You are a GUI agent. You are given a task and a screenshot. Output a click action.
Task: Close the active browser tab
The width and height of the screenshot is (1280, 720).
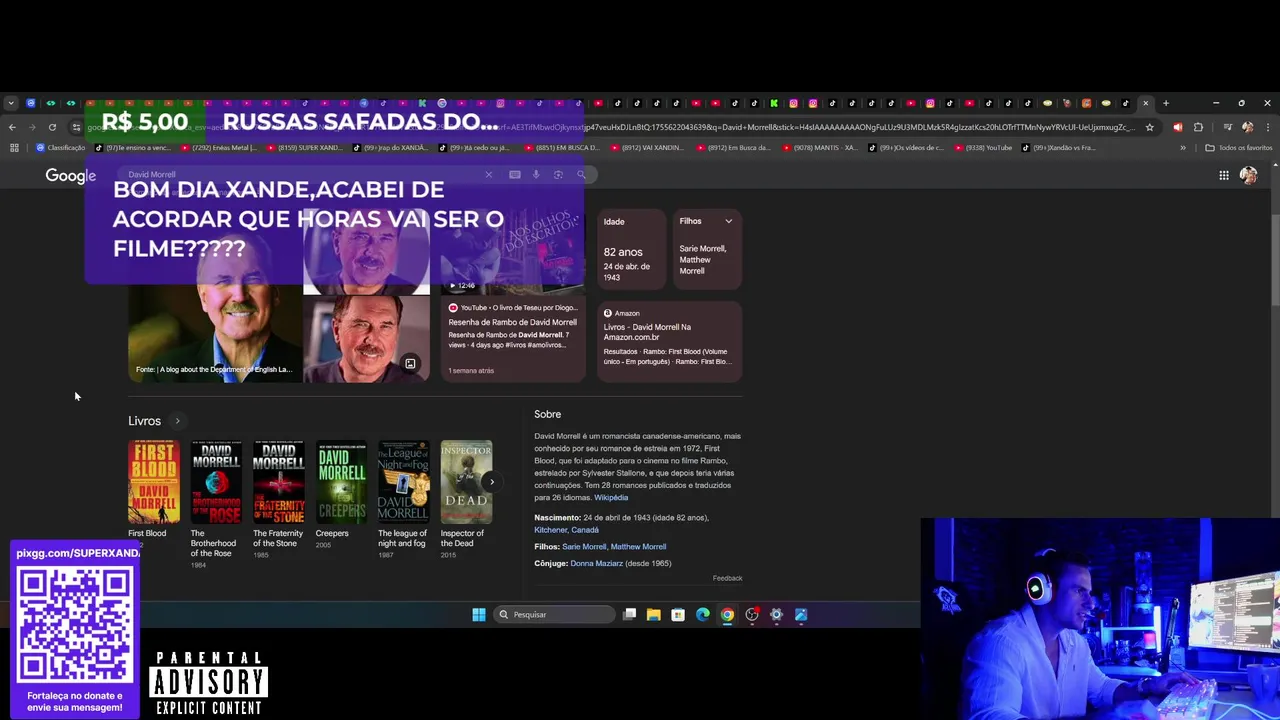tap(1146, 103)
